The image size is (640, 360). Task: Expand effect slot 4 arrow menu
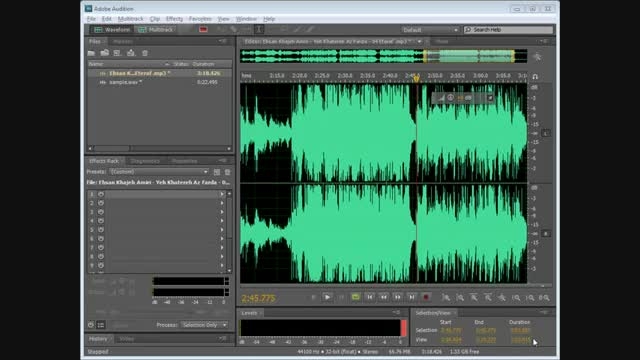[x=222, y=221]
